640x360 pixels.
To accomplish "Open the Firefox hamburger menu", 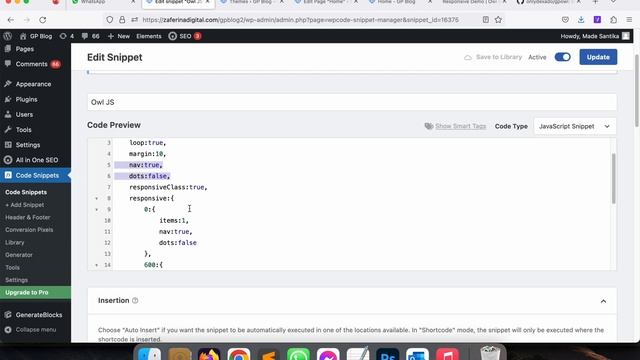I will coord(629,20).
